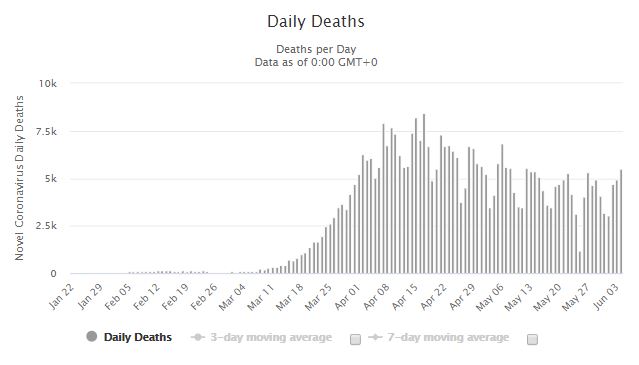639x365 pixels.
Task: Click the tallest bar near Apr 17
Action: click(x=424, y=193)
